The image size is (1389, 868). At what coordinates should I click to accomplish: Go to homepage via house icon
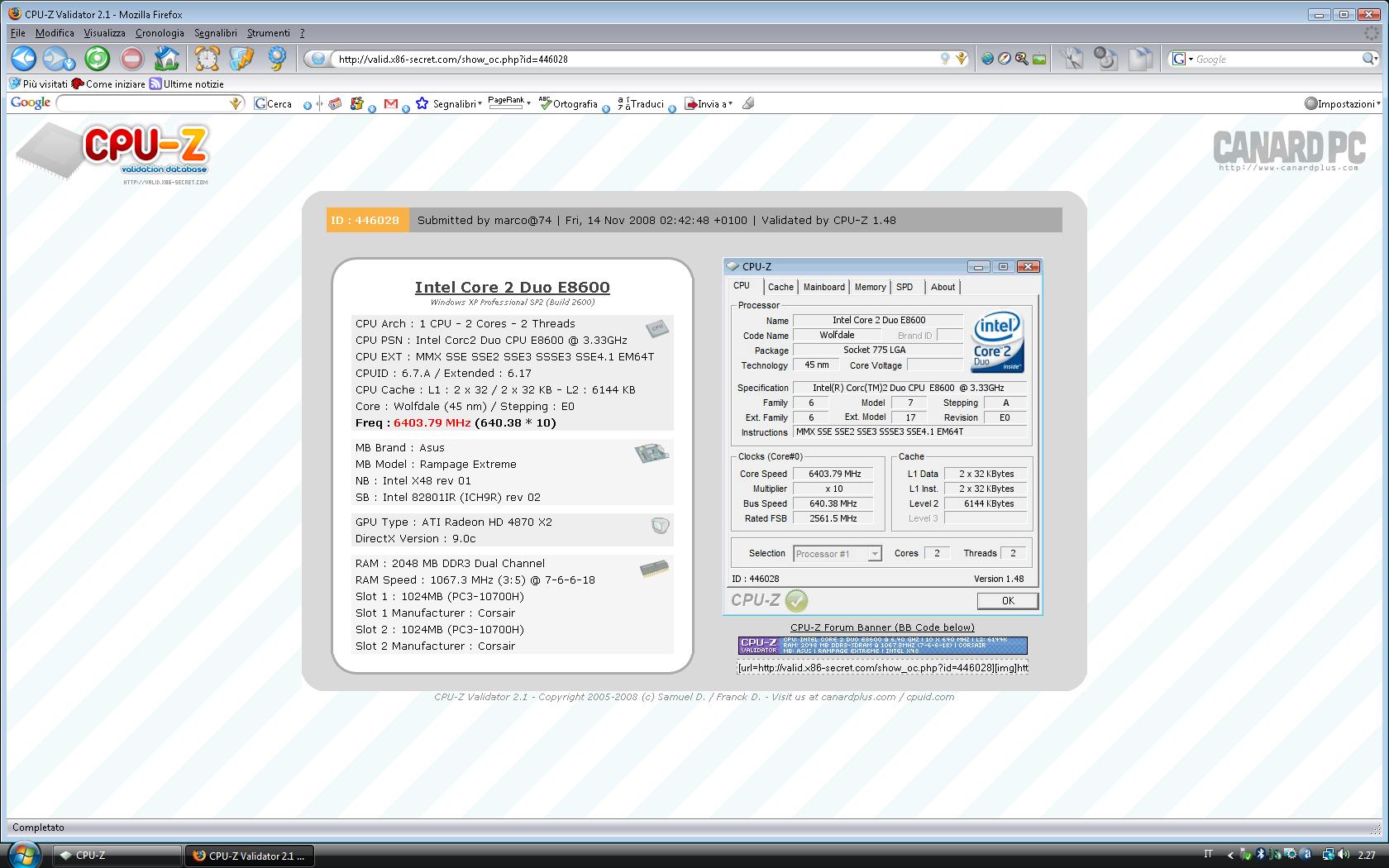pyautogui.click(x=167, y=59)
